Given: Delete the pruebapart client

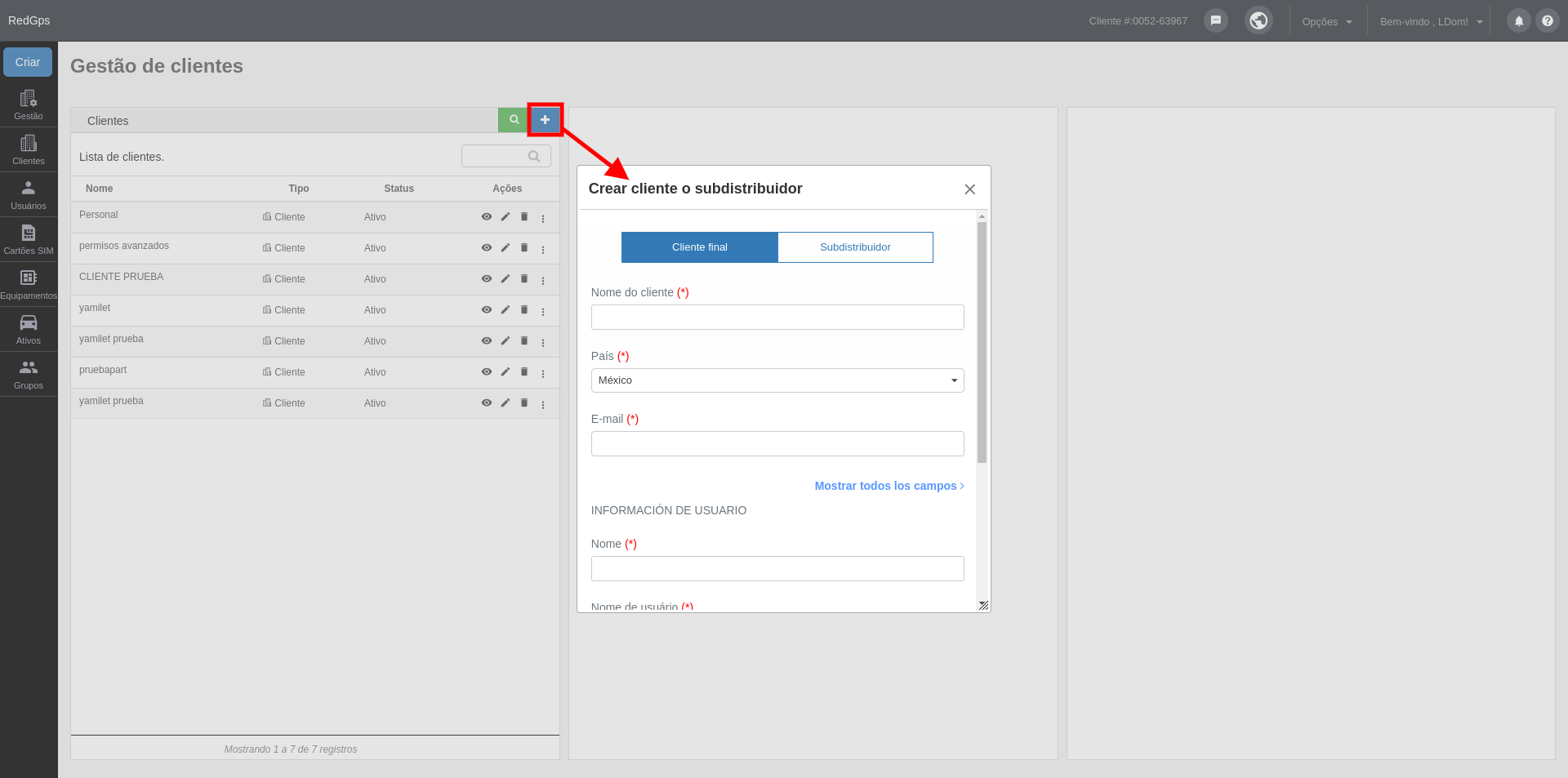Looking at the screenshot, I should 524,372.
